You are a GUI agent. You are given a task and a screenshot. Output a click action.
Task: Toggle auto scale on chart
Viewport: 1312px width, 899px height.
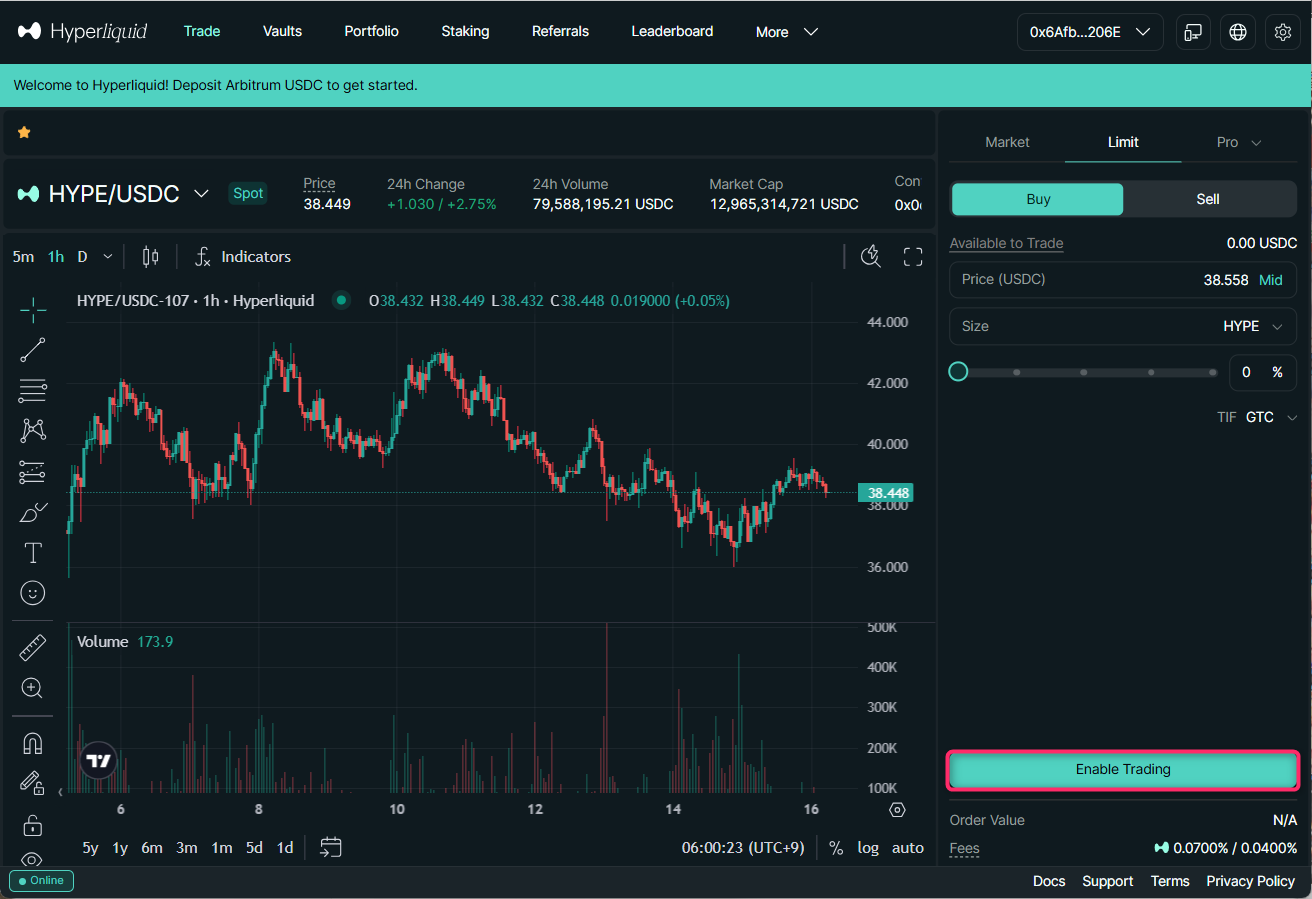click(907, 848)
